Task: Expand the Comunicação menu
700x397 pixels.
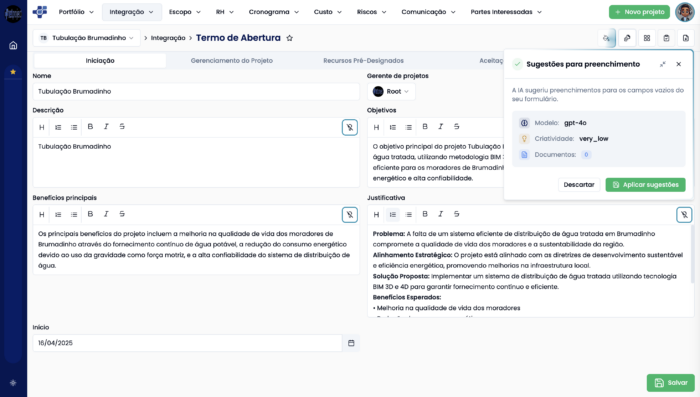Action: 428,12
